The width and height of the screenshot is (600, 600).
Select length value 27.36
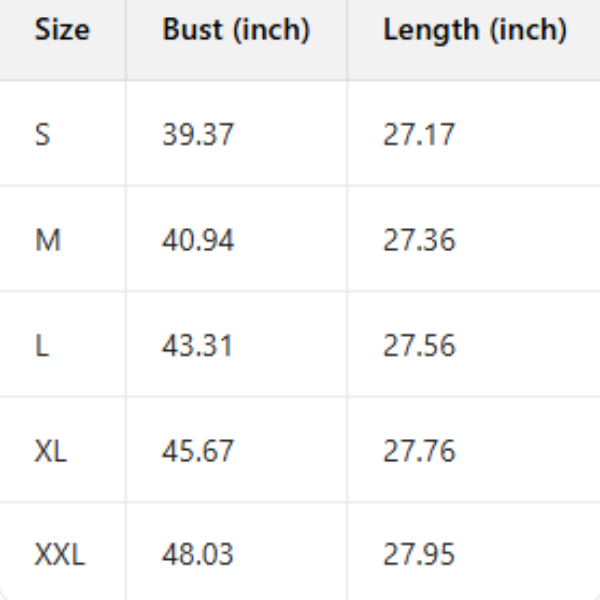coord(419,240)
